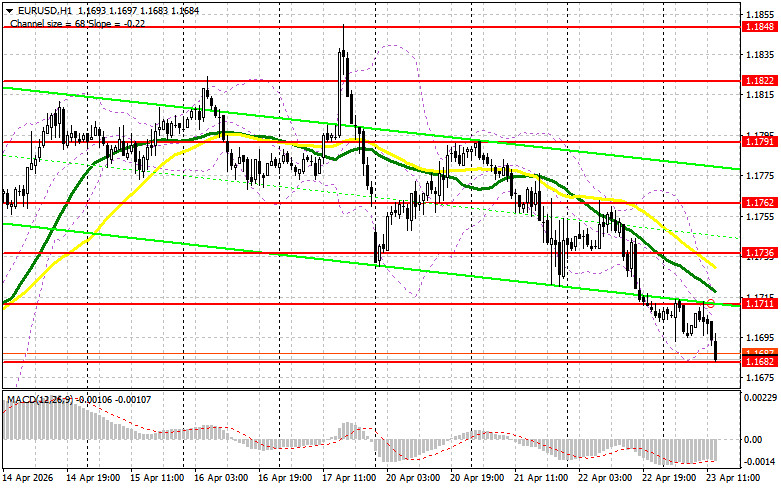Click the 1.1848 red level price tag

click(x=760, y=27)
